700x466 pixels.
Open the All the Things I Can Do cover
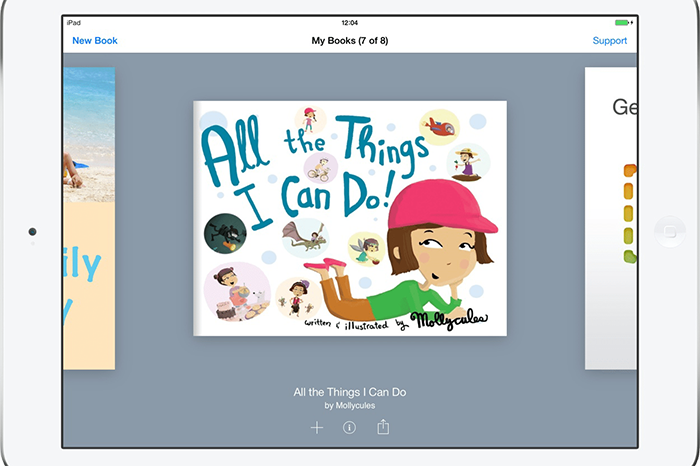click(x=350, y=218)
